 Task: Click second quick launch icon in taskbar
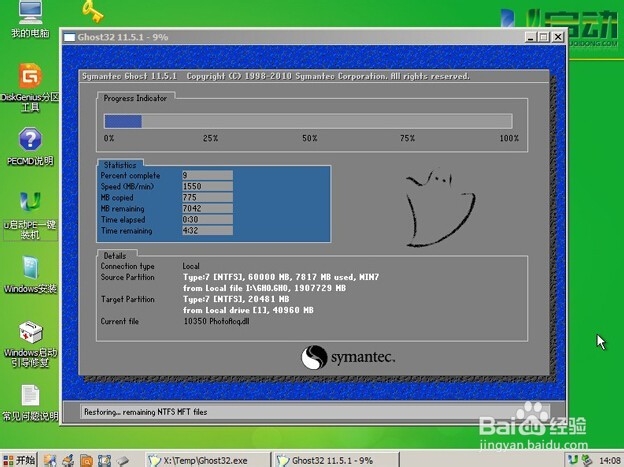(x=68, y=461)
